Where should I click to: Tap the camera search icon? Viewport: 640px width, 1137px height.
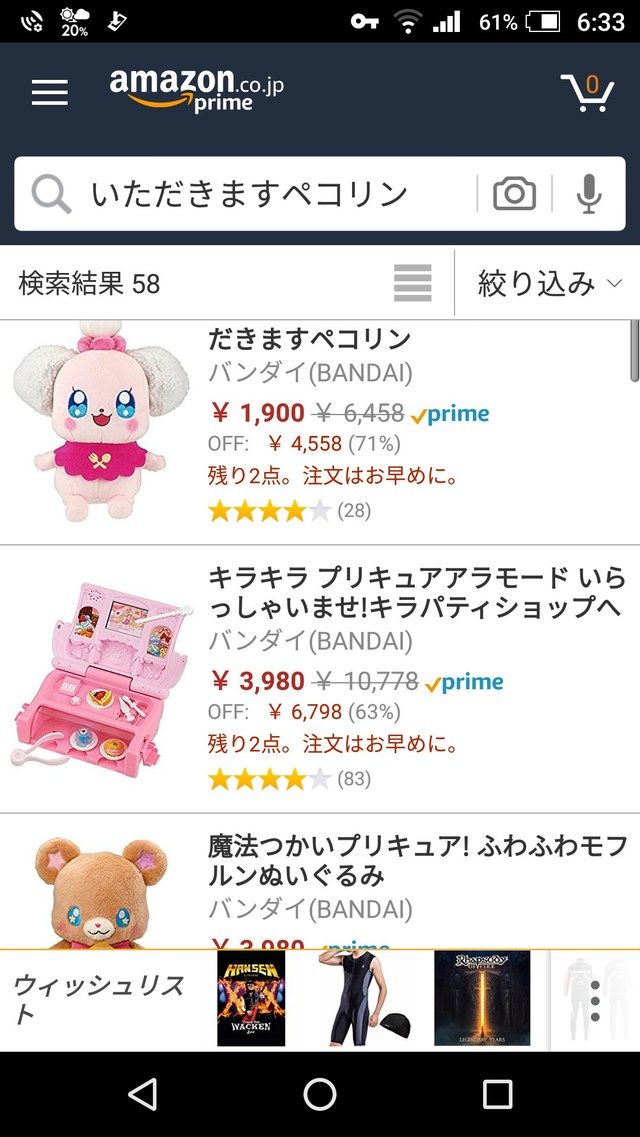514,194
